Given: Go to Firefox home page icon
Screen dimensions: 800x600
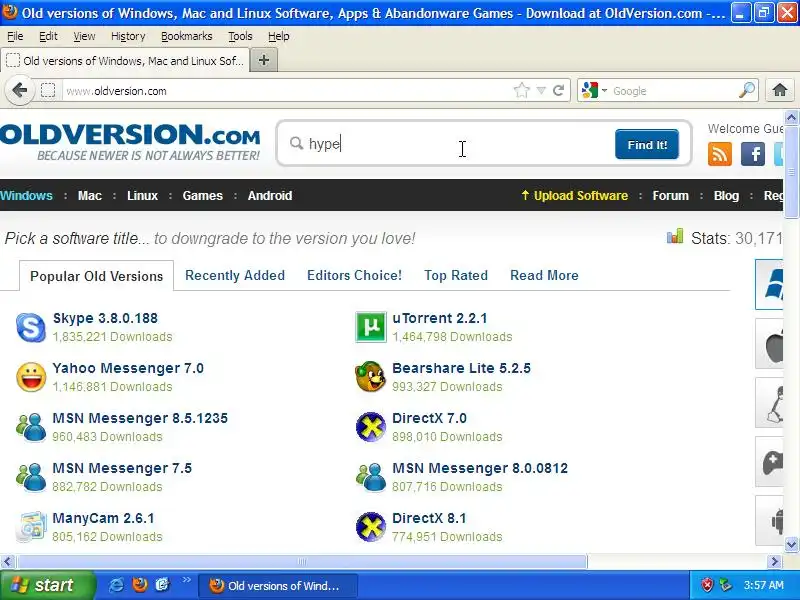Looking at the screenshot, I should pos(779,90).
